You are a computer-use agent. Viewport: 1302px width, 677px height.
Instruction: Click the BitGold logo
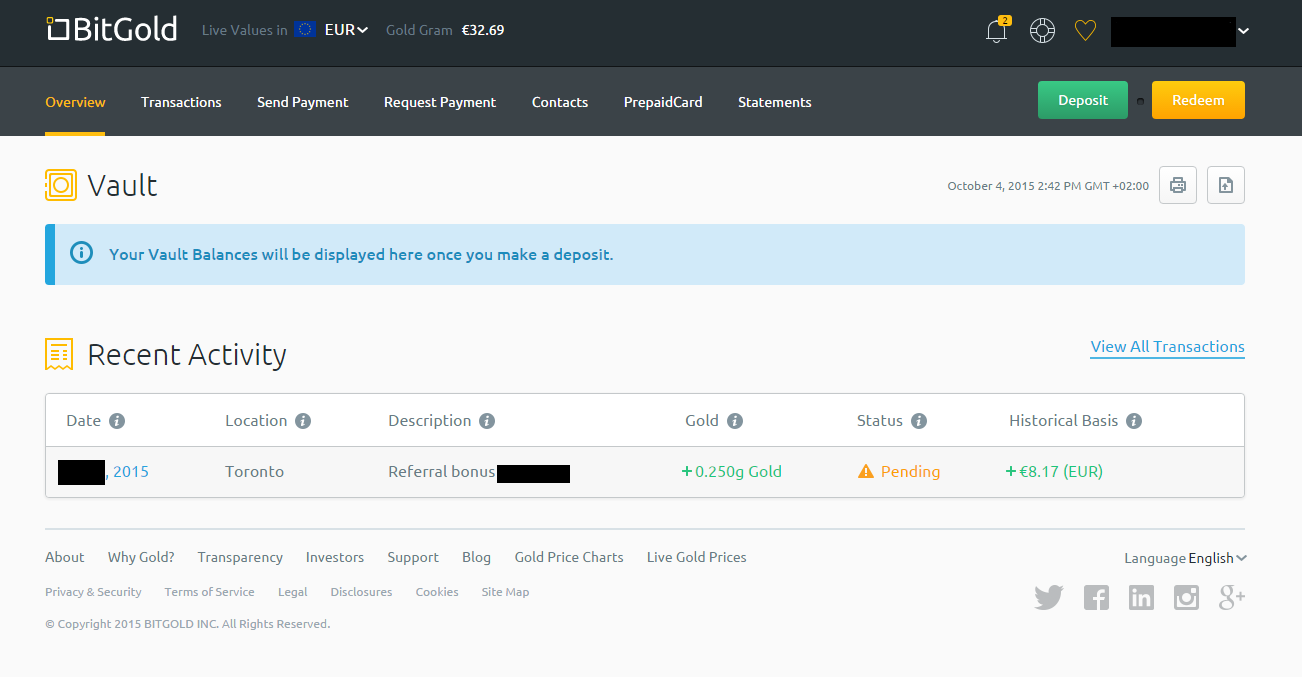tap(112, 29)
